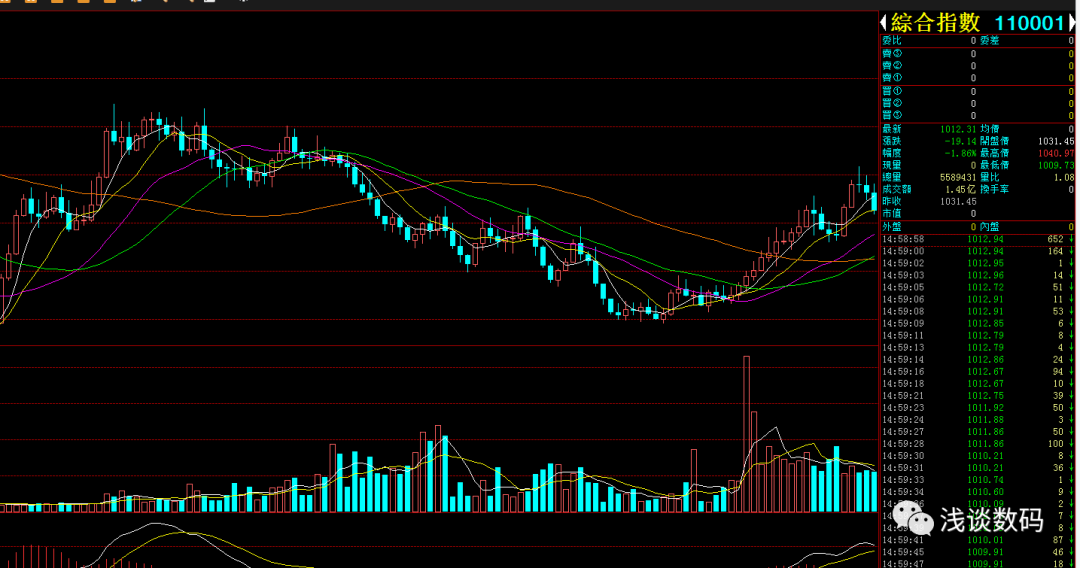Select the lowest price 1009.73
Viewport: 1080px width, 568px height.
click(1056, 165)
